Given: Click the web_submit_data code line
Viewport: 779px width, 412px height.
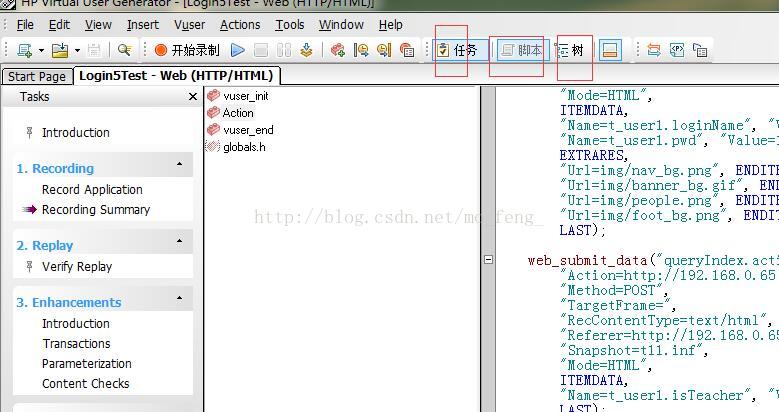Looking at the screenshot, I should 653,260.
